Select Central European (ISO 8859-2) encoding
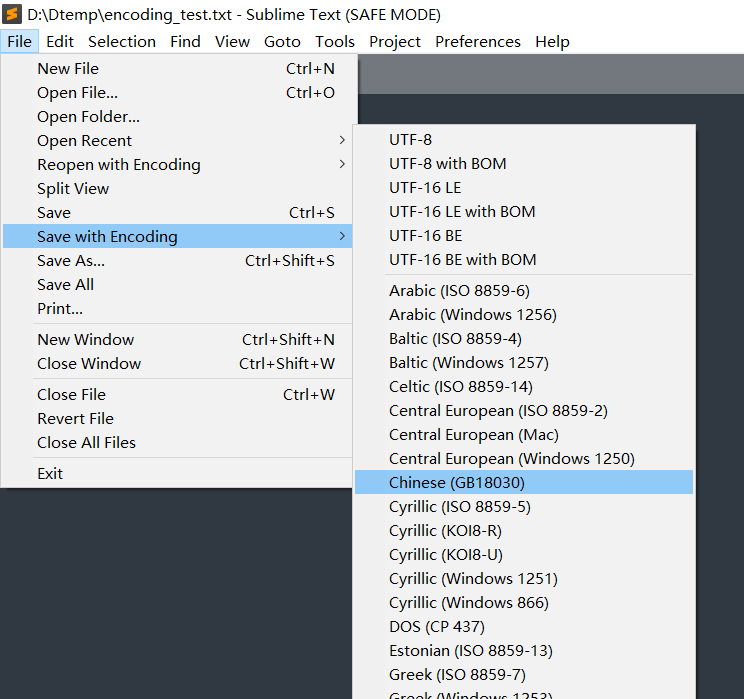This screenshot has height=699, width=744. click(x=524, y=410)
